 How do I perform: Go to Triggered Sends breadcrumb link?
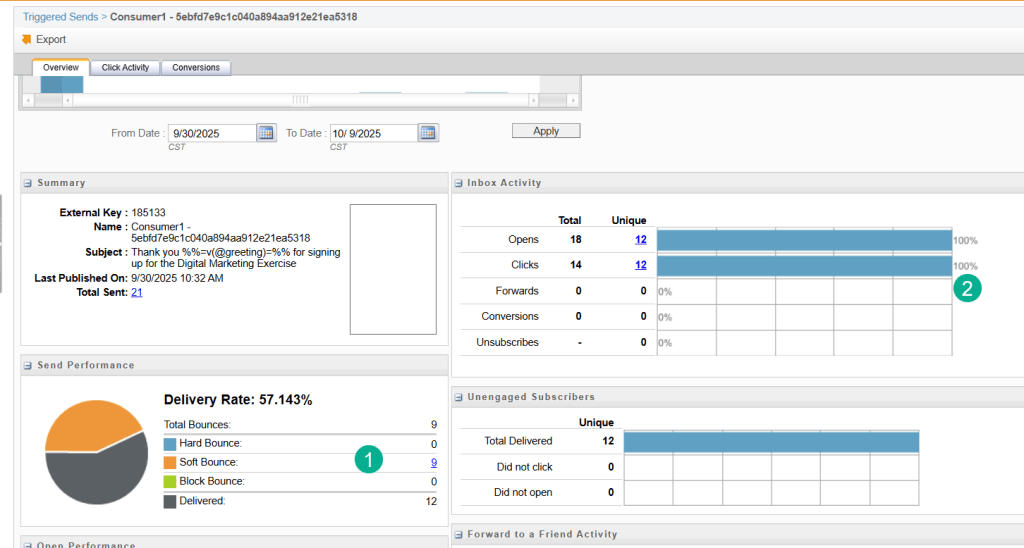[60, 17]
